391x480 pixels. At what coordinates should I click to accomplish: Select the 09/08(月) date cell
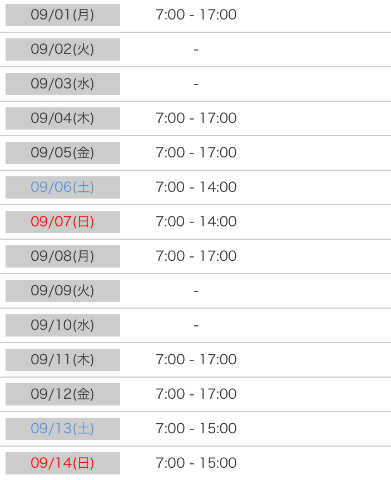(x=62, y=256)
